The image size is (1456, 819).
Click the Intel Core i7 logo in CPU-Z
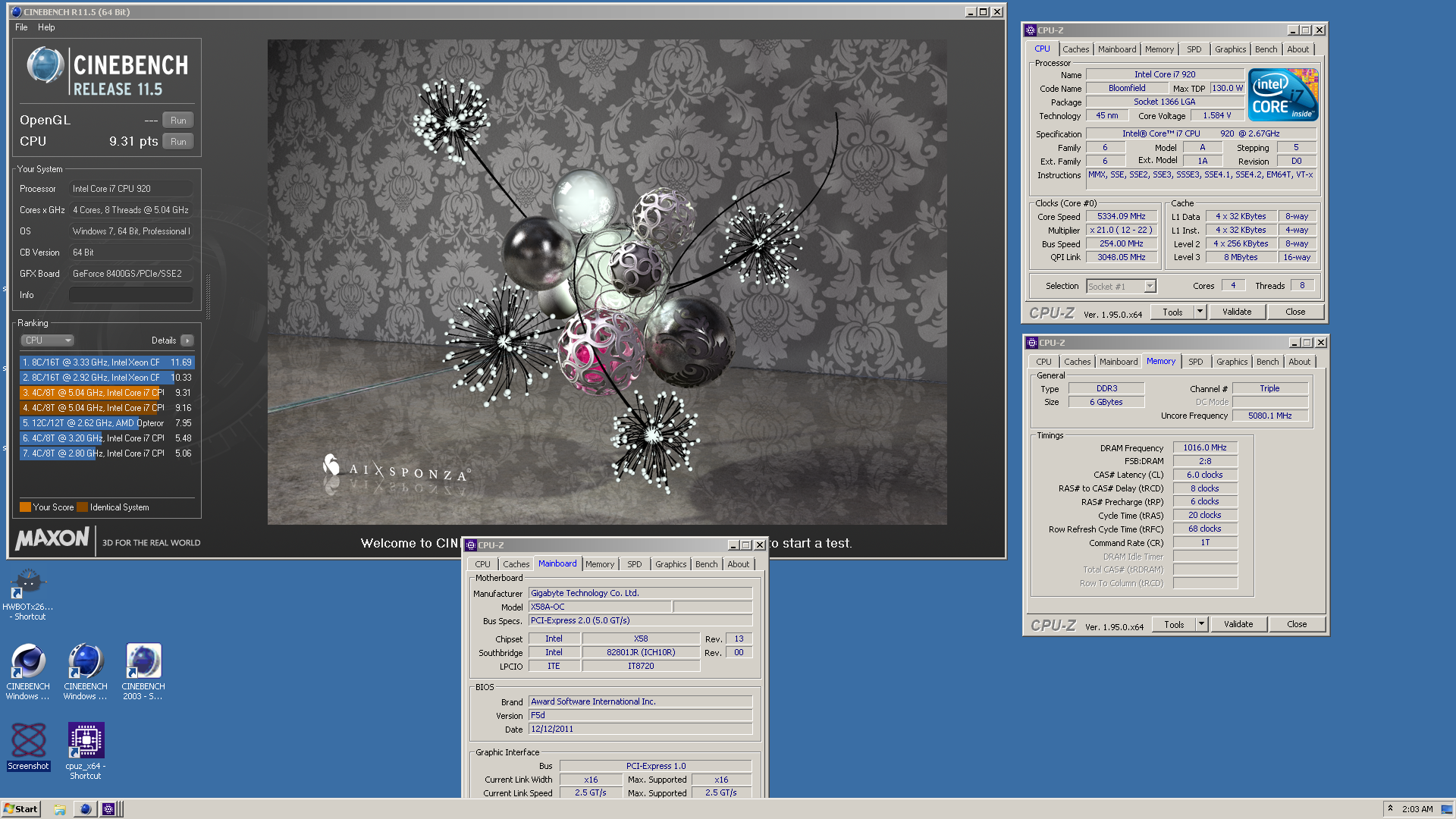pos(1283,95)
